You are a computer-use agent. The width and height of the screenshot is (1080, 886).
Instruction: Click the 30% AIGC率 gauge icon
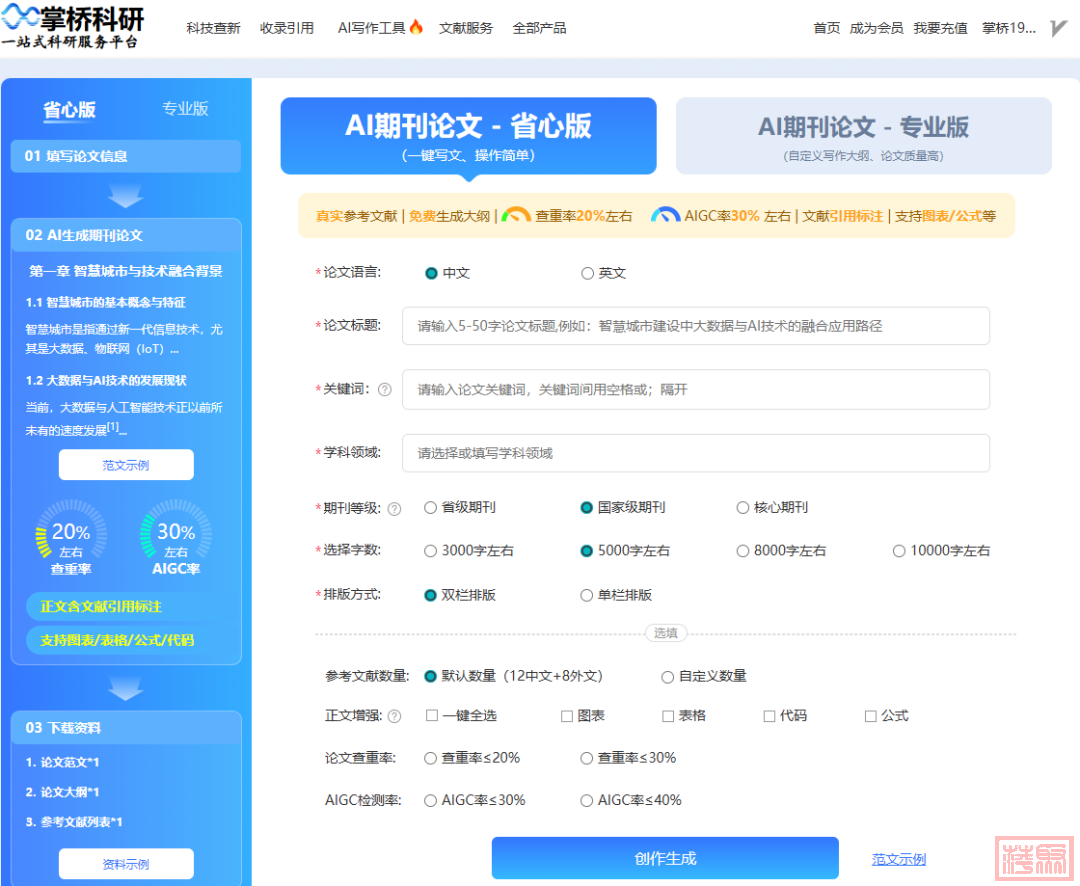pyautogui.click(x=176, y=536)
